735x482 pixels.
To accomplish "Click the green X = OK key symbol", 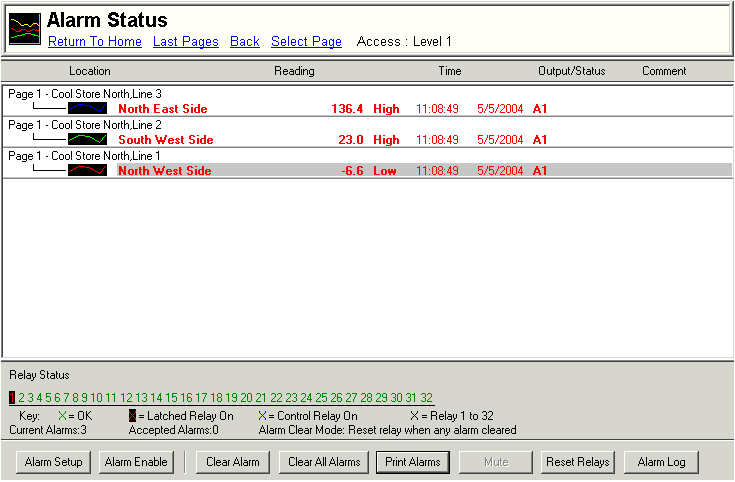I will (x=62, y=415).
